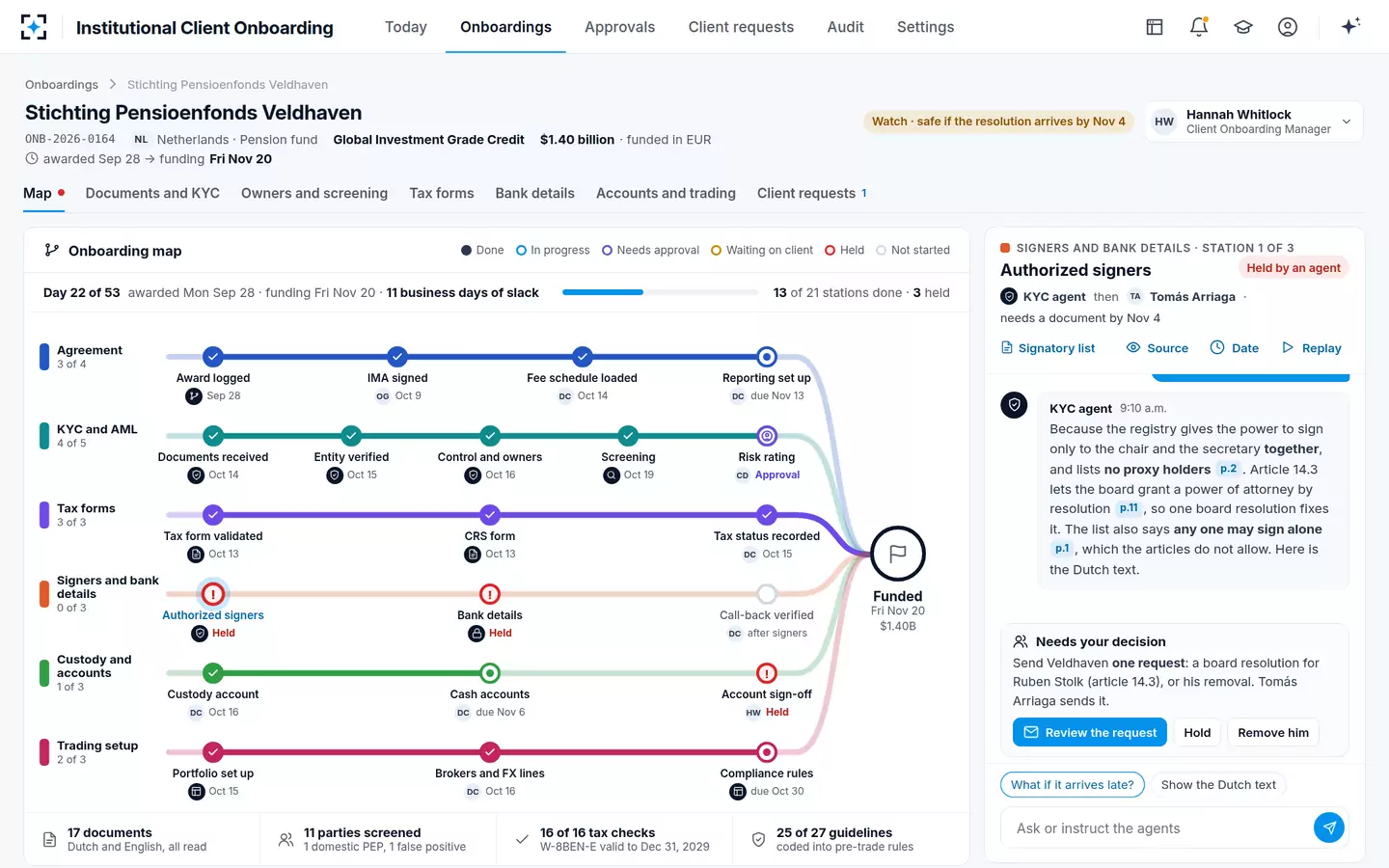Open the user account circle icon

pos(1288,27)
